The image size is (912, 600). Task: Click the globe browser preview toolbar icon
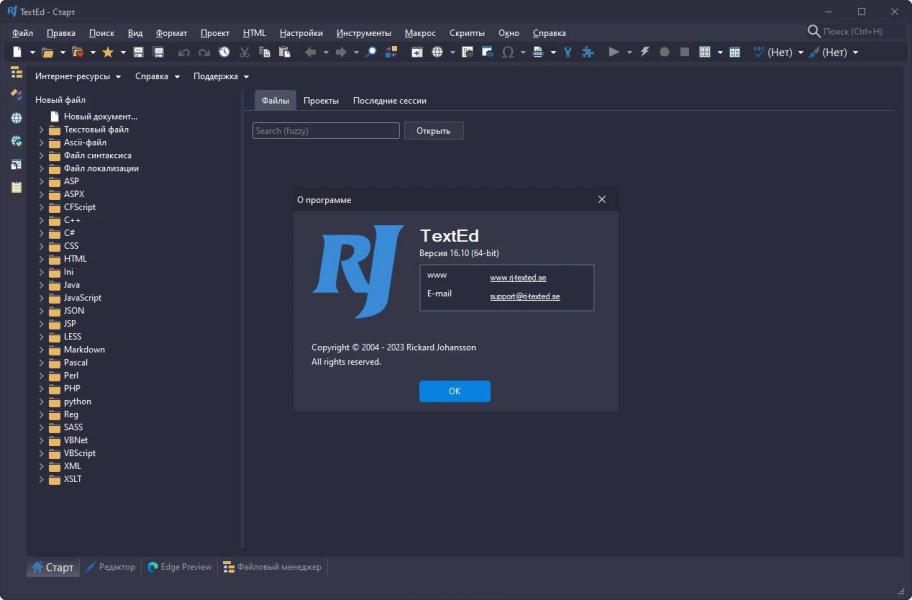point(437,52)
